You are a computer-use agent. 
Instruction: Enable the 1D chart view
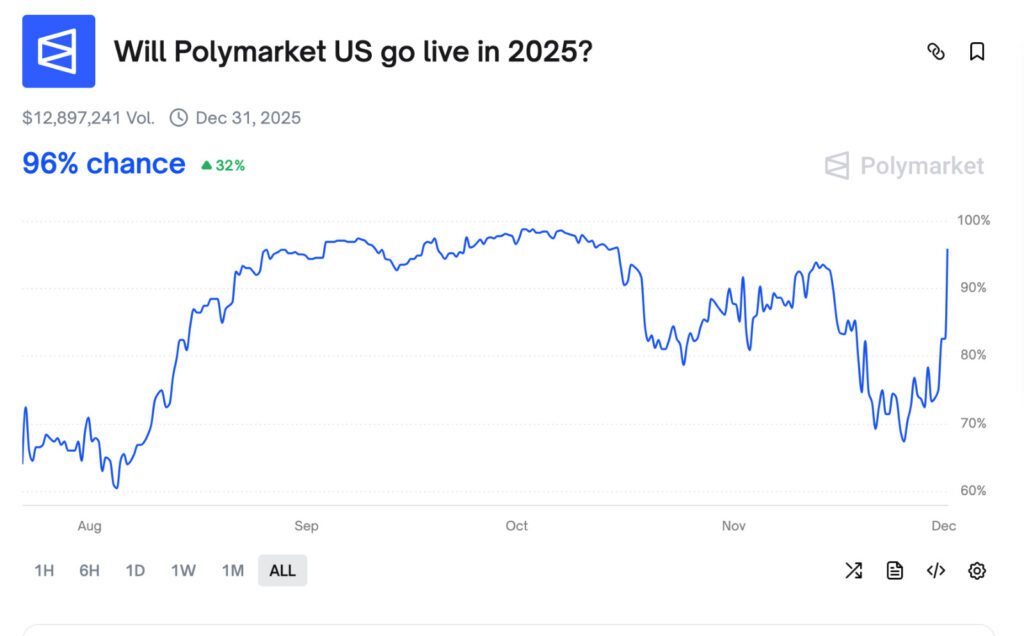click(135, 570)
